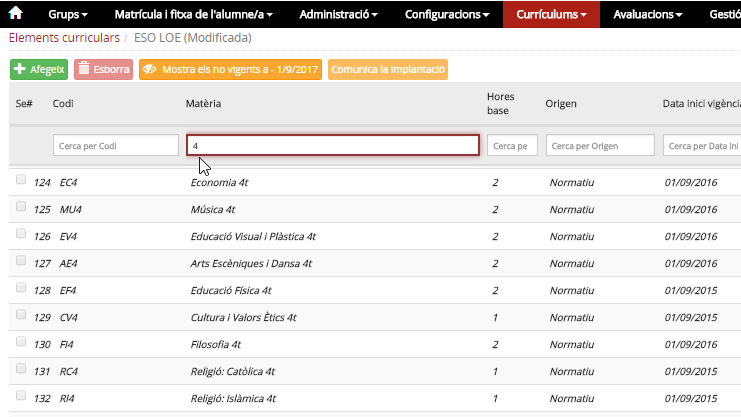This screenshot has width=741, height=417.
Task: Select the checkbox for Economia 4t
Action: [x=21, y=180]
